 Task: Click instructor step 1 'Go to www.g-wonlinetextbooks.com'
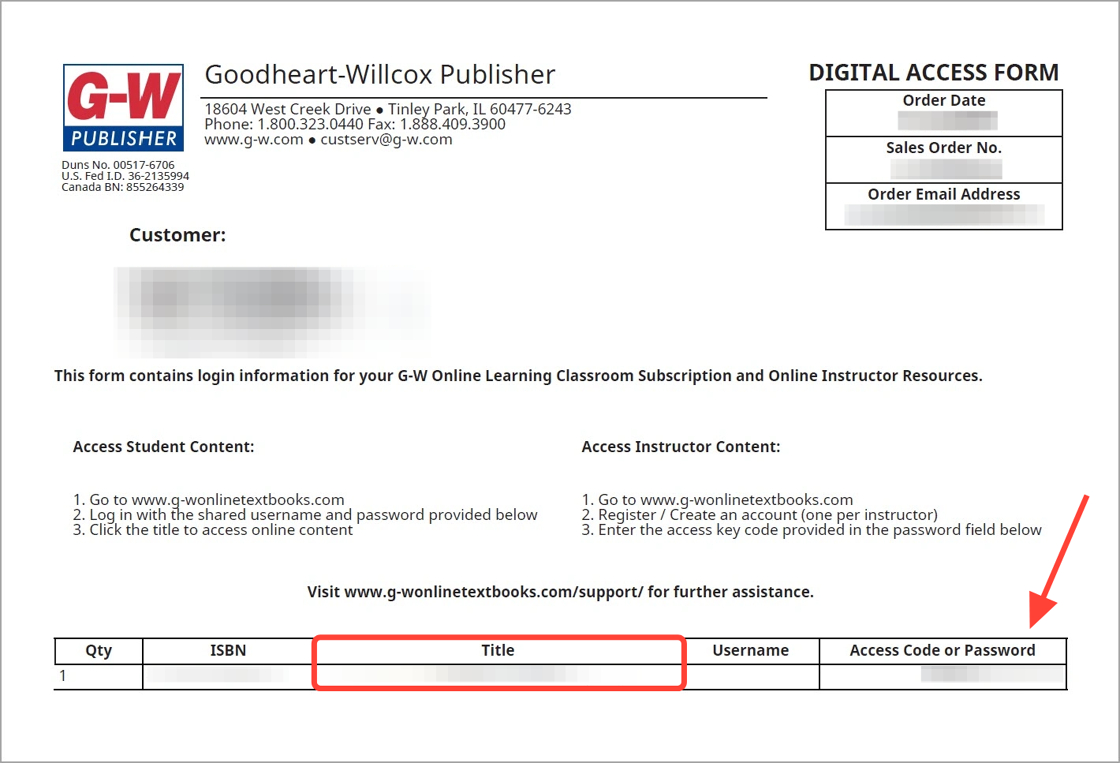point(717,499)
